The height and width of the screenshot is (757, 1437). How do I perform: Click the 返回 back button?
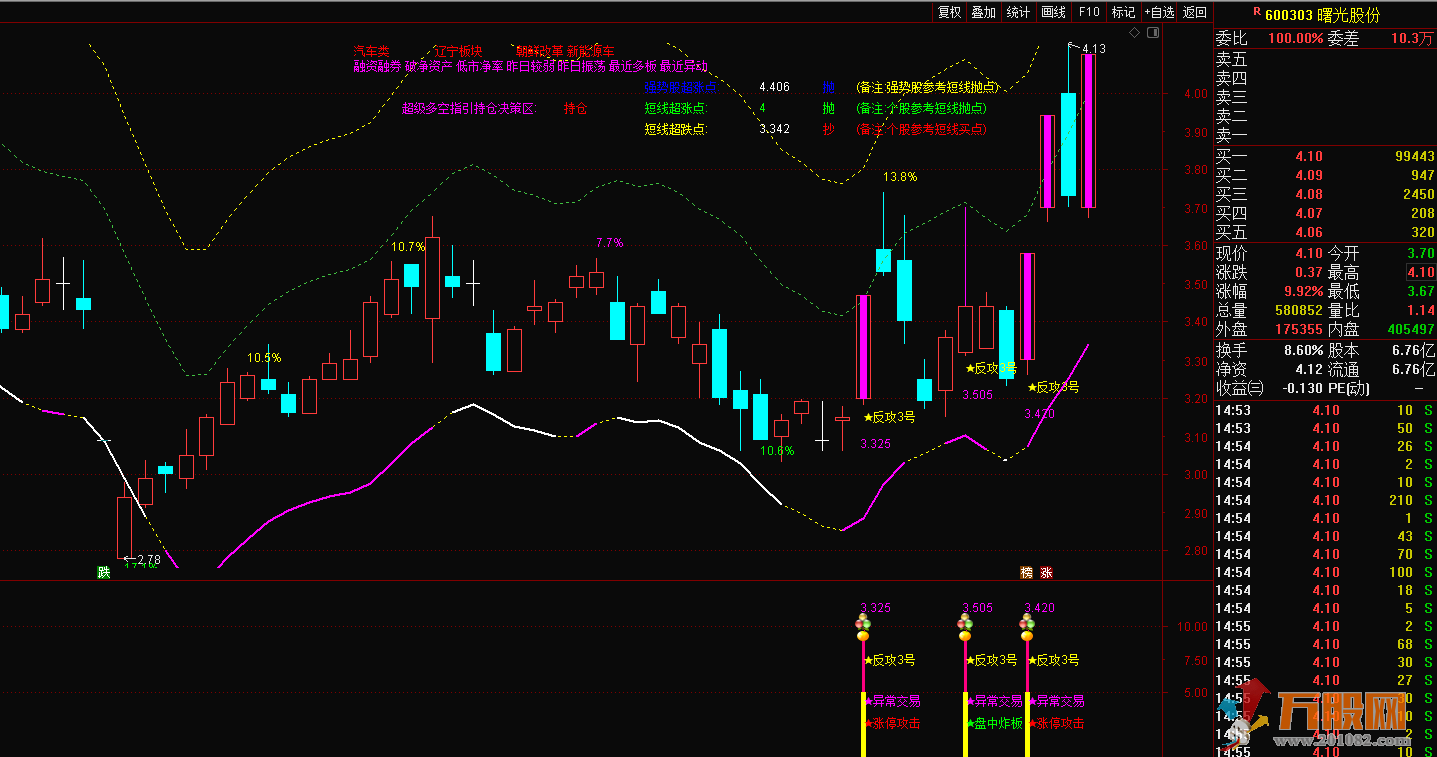[x=1194, y=12]
